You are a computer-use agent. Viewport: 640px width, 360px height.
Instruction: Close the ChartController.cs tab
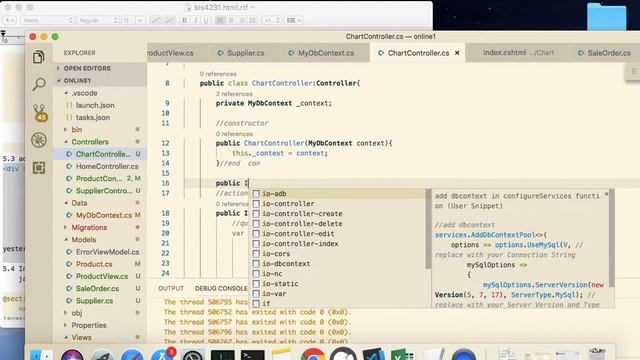pyautogui.click(x=457, y=53)
